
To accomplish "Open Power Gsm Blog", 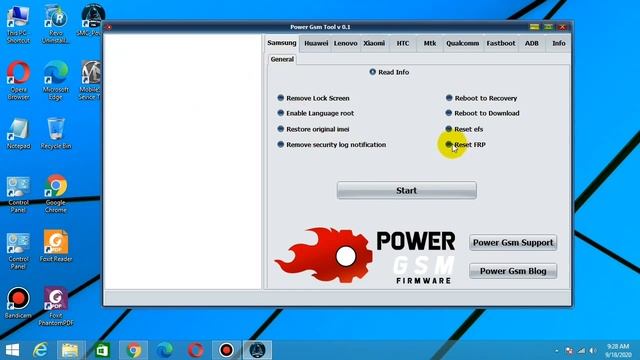I will 513,271.
